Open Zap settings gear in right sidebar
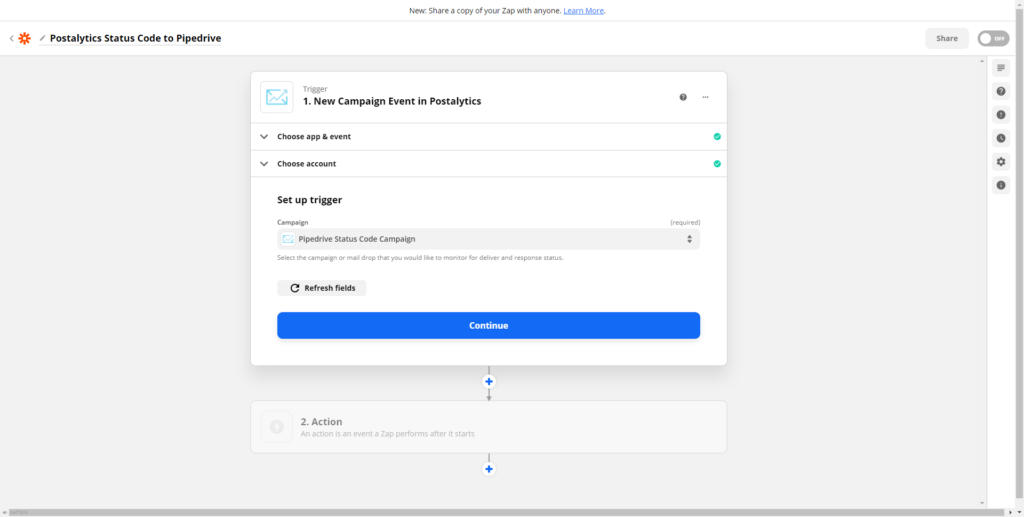 1001,161
